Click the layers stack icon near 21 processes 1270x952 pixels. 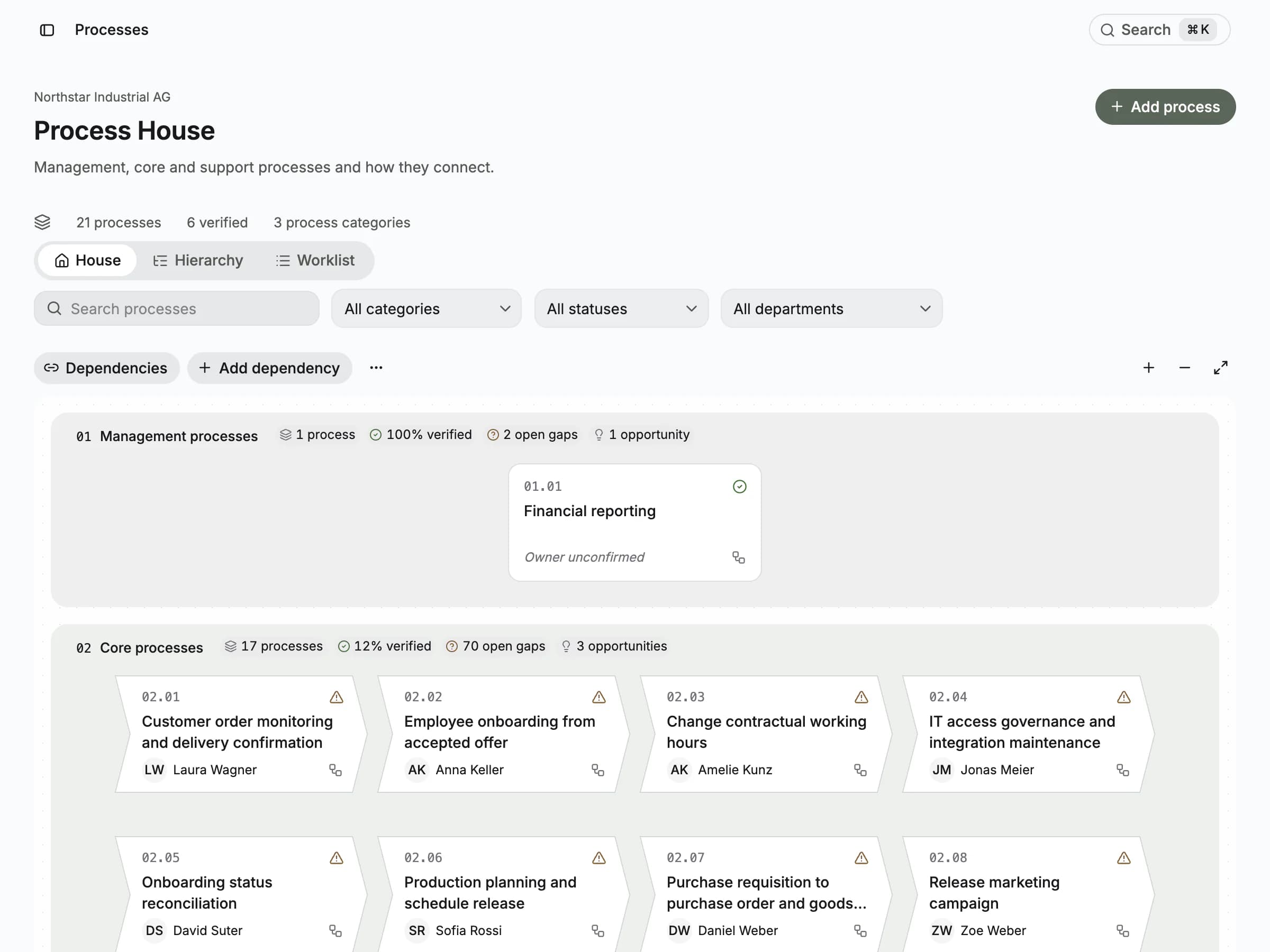tap(42, 223)
